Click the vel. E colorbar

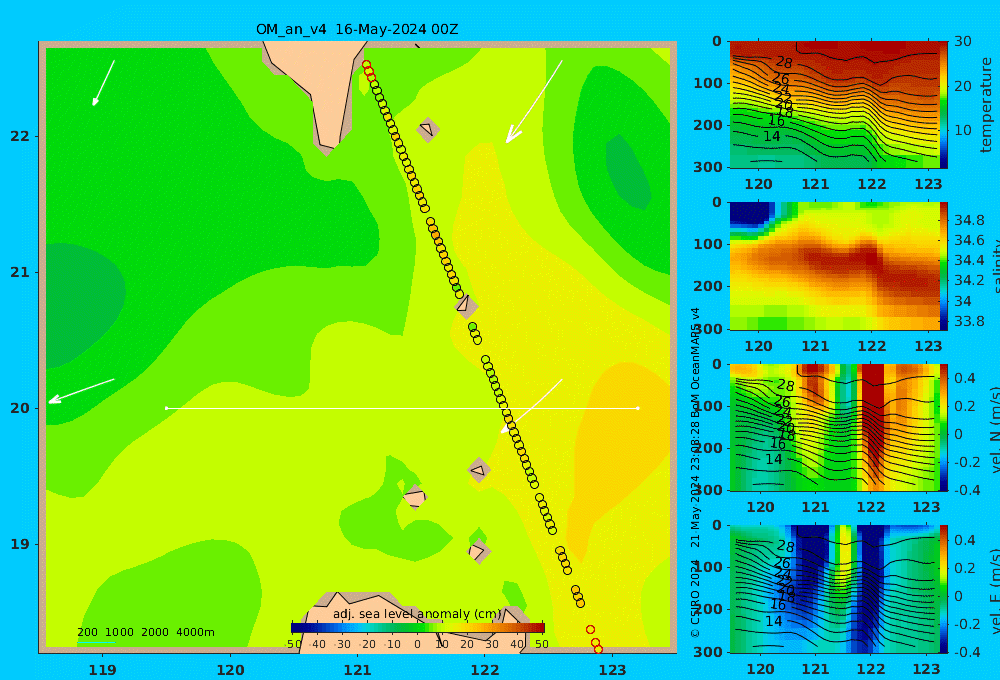pyautogui.click(x=943, y=589)
